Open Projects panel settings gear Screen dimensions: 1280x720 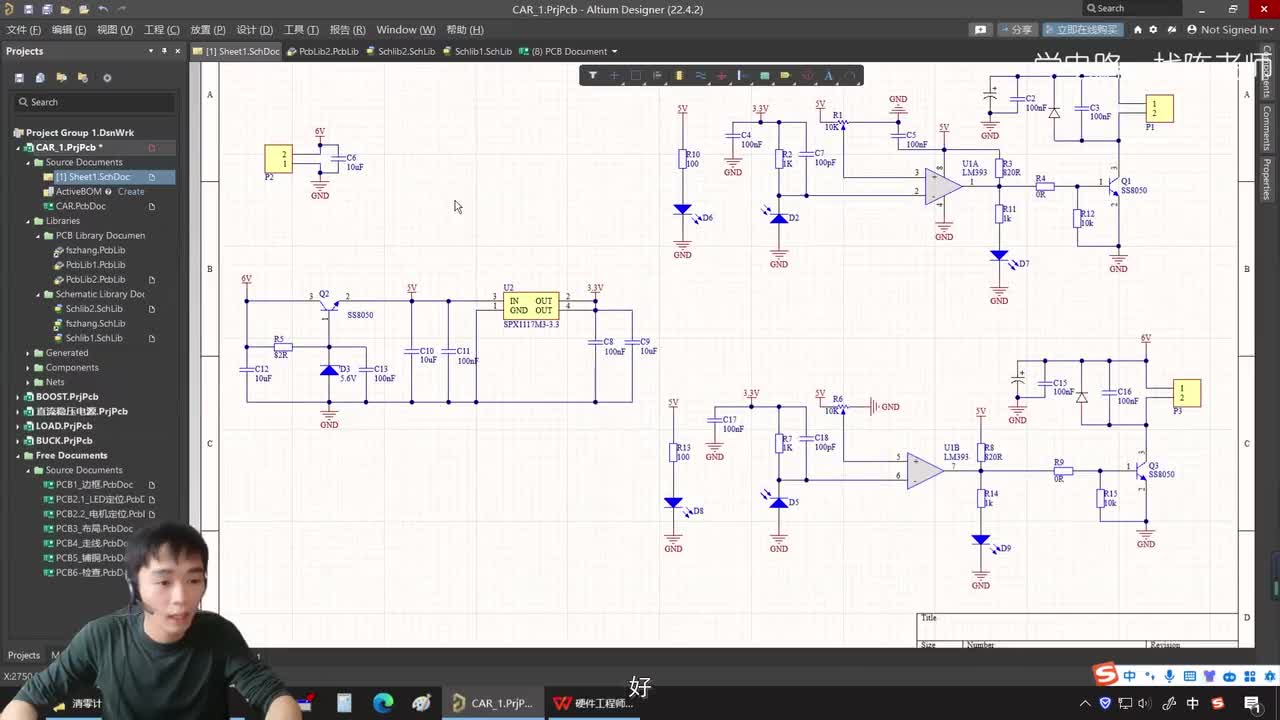click(x=107, y=77)
